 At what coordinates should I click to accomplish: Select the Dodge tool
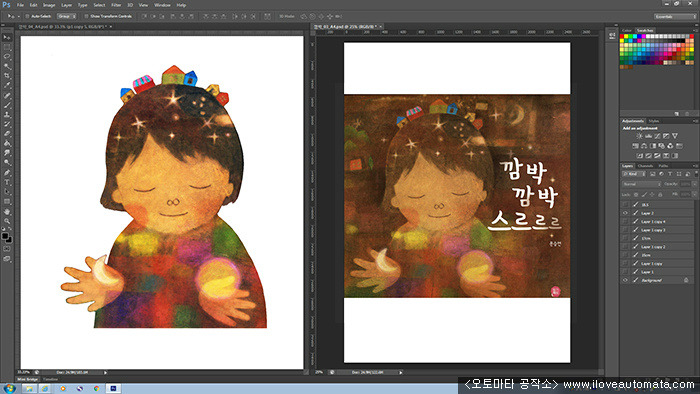coord(7,162)
